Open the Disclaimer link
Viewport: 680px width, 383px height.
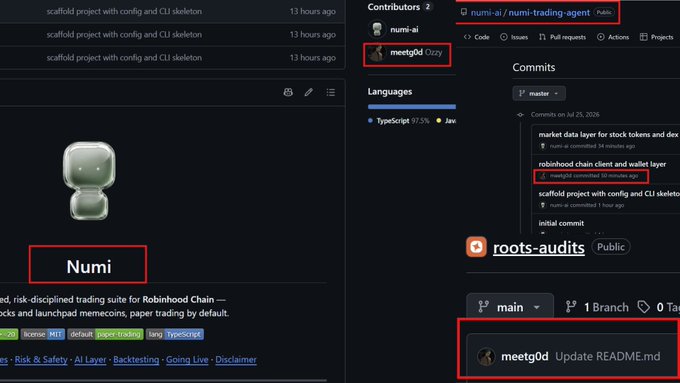point(236,360)
